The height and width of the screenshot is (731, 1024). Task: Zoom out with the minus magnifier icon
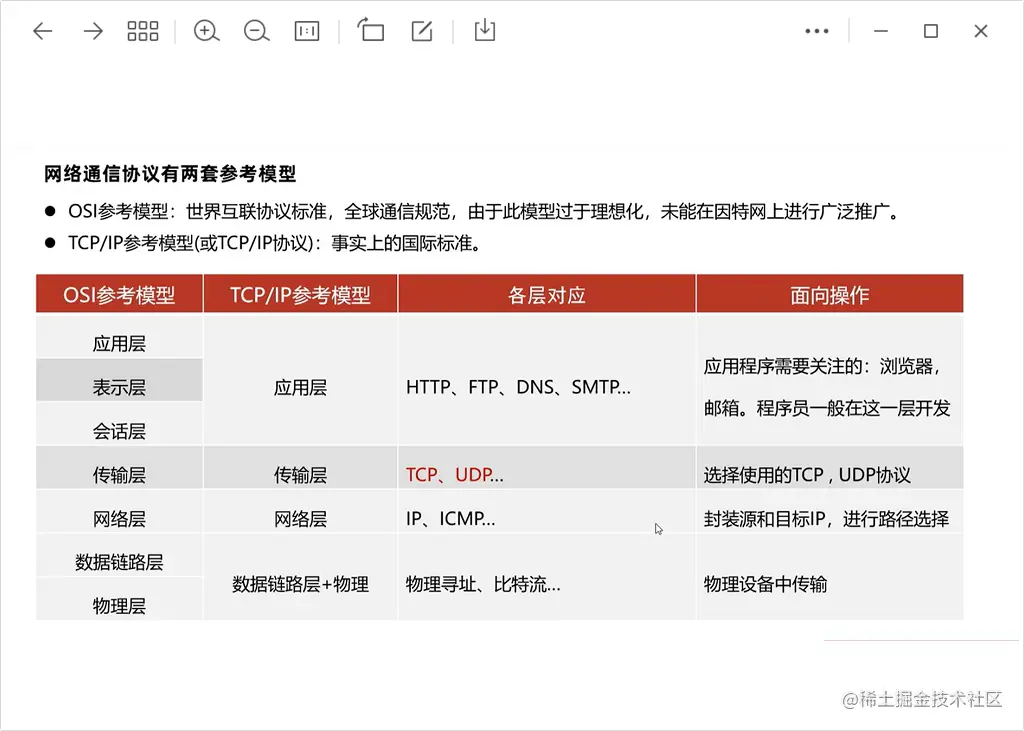(x=256, y=31)
